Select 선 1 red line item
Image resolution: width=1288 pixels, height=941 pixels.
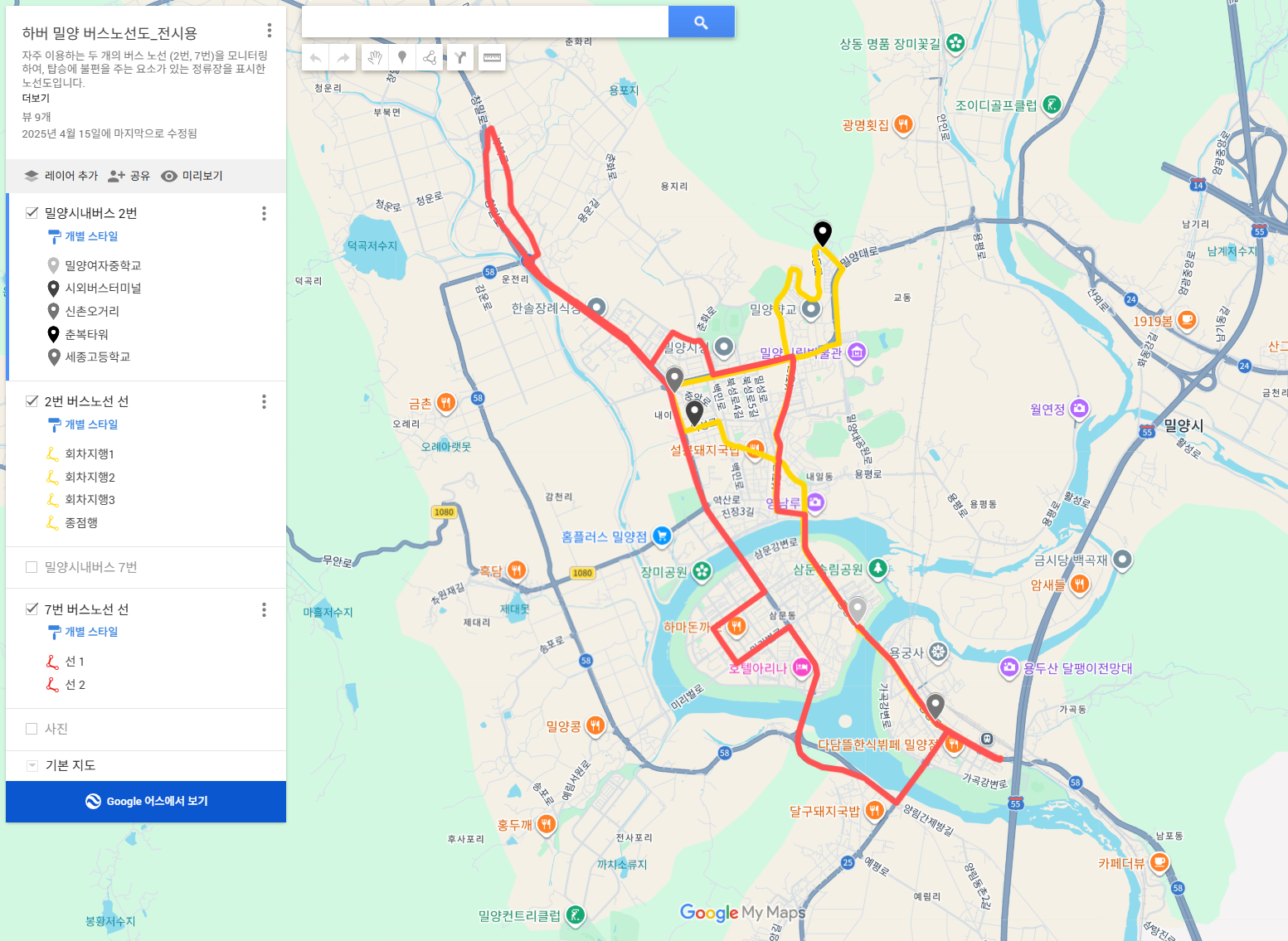pos(75,662)
